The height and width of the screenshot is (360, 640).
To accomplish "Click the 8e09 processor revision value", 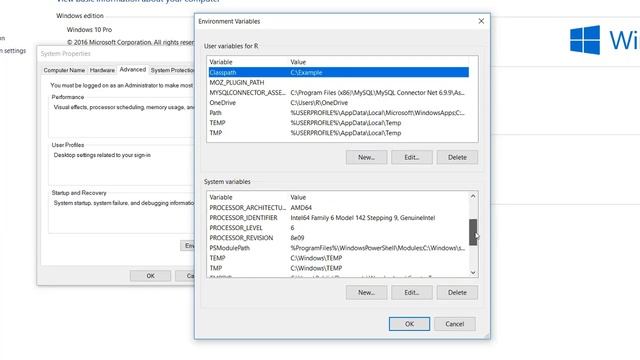I will (x=297, y=238).
